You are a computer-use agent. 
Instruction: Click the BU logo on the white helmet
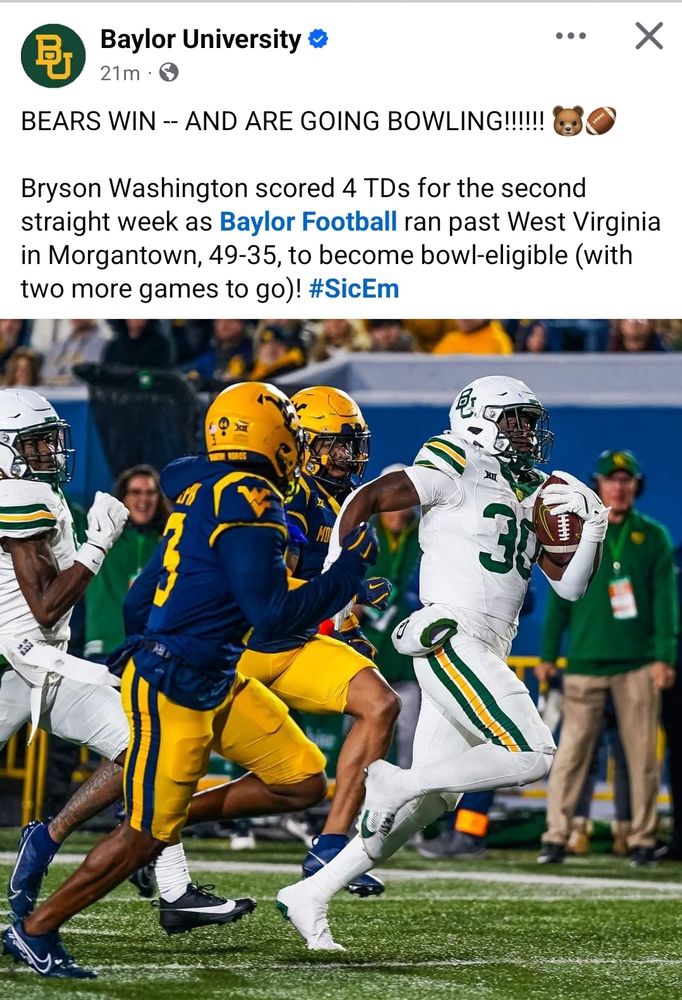click(x=466, y=403)
